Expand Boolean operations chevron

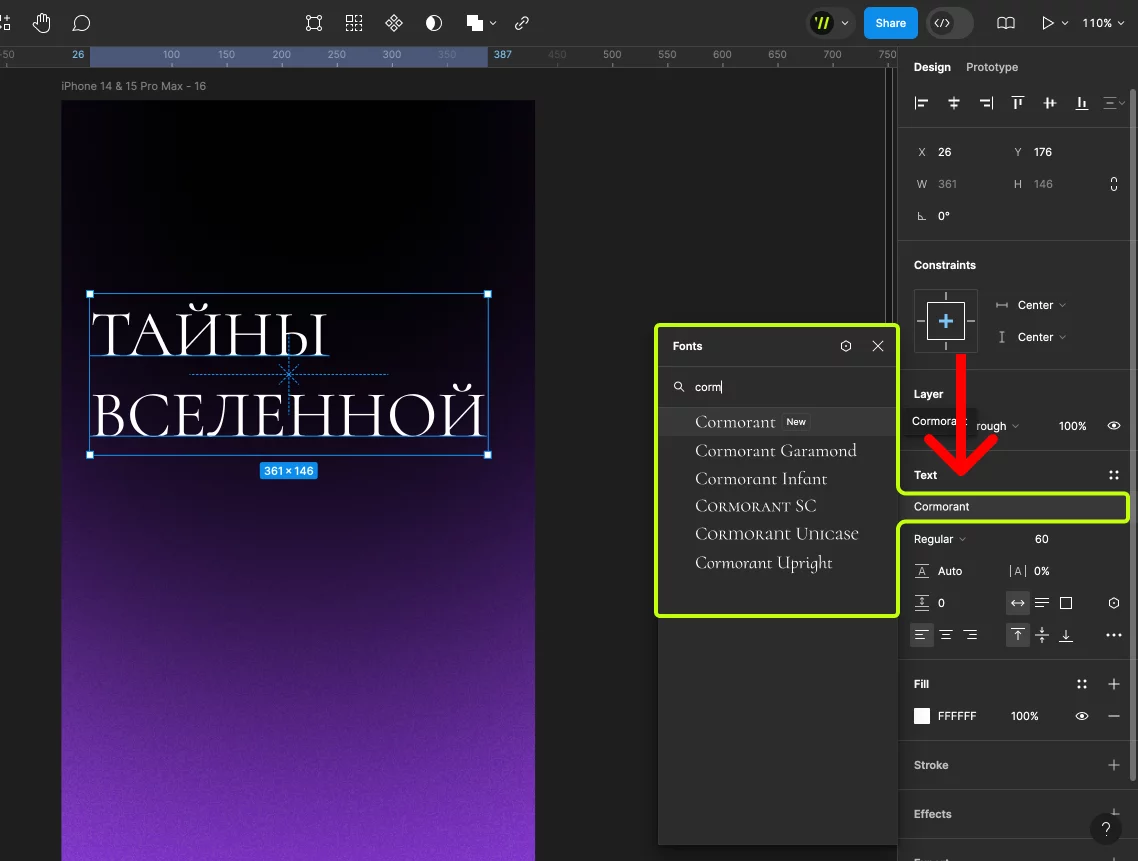[x=493, y=23]
